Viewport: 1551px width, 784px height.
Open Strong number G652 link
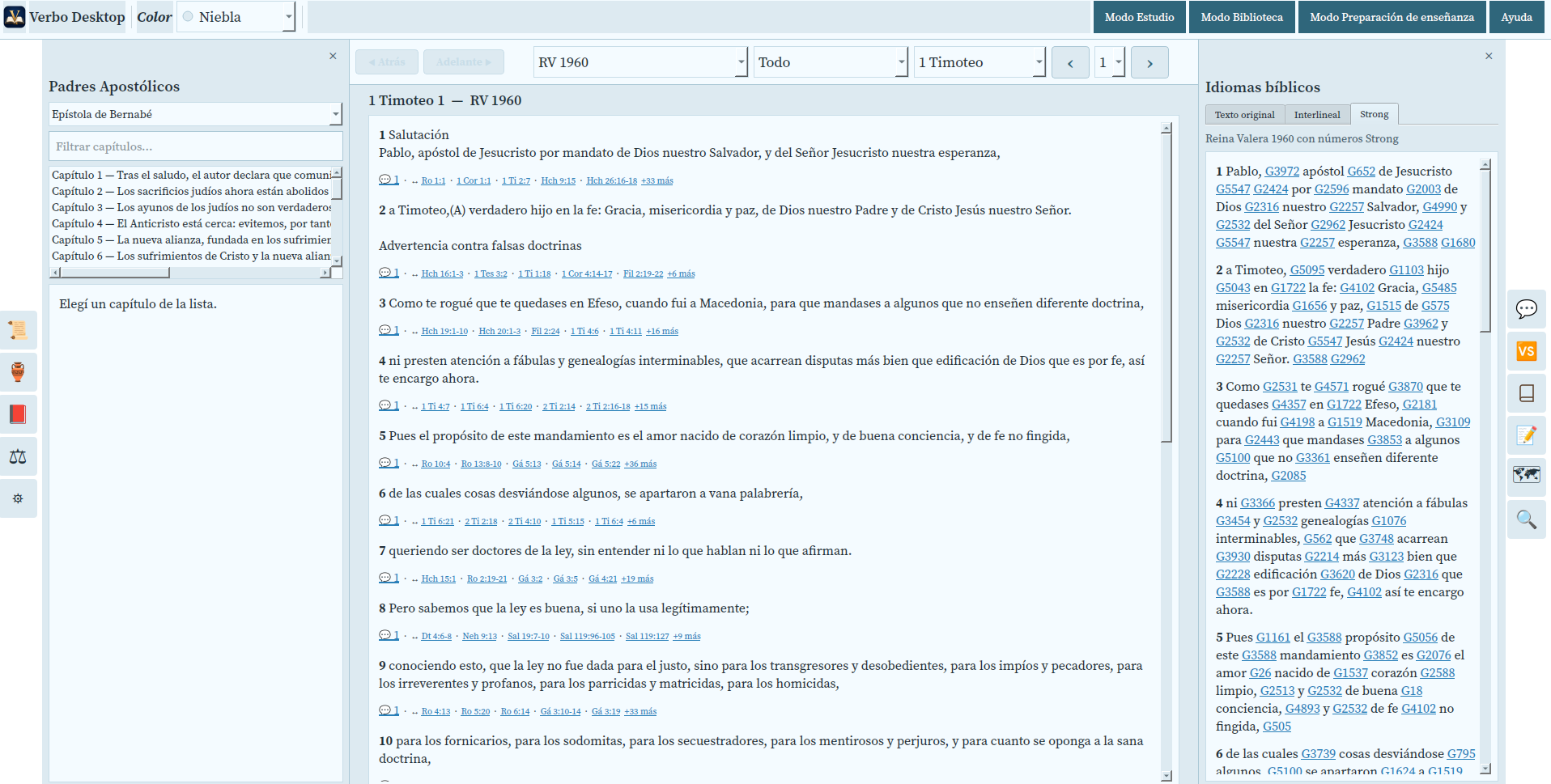1362,172
